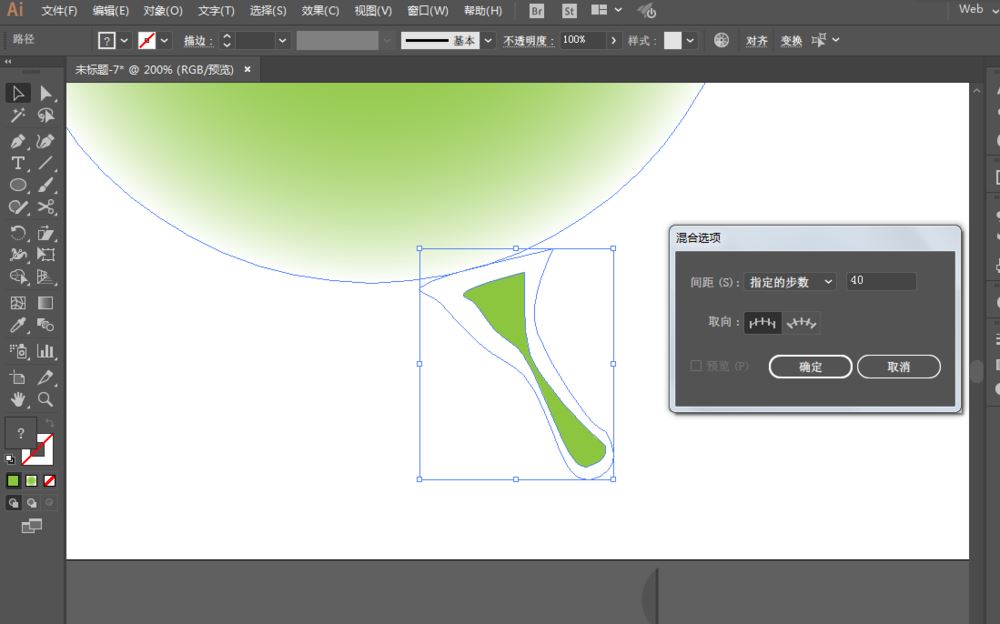Click the green fill color swatch
Image resolution: width=1000 pixels, height=624 pixels.
11,481
